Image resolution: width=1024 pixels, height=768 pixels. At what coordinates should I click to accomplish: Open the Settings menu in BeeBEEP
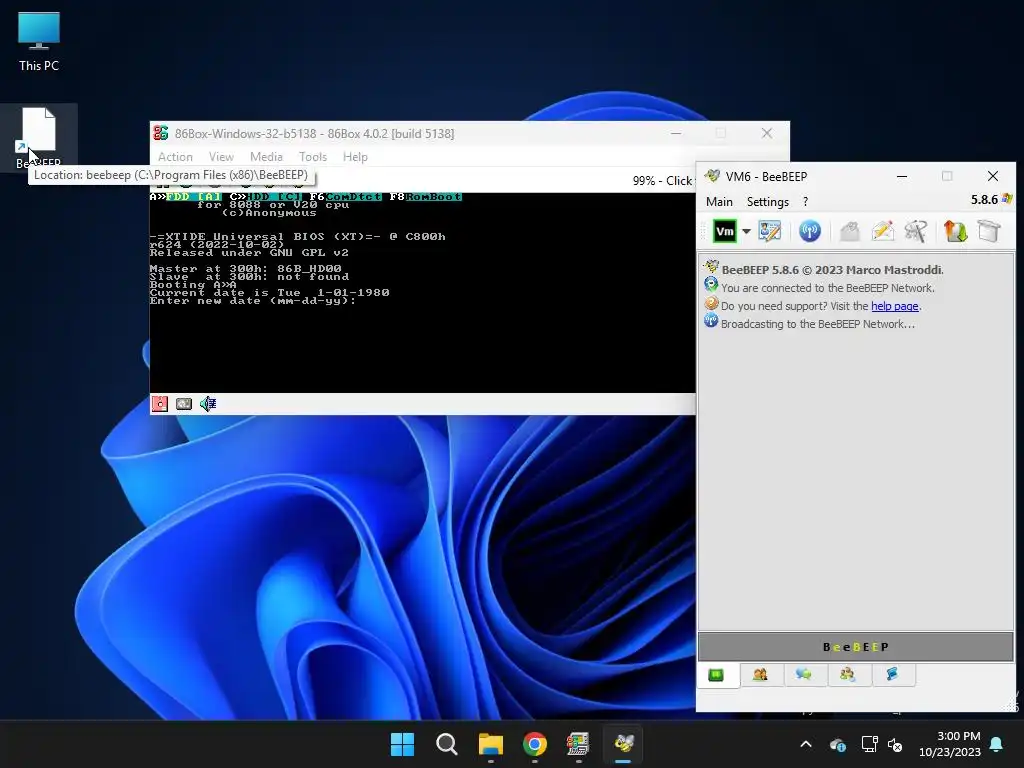768,202
